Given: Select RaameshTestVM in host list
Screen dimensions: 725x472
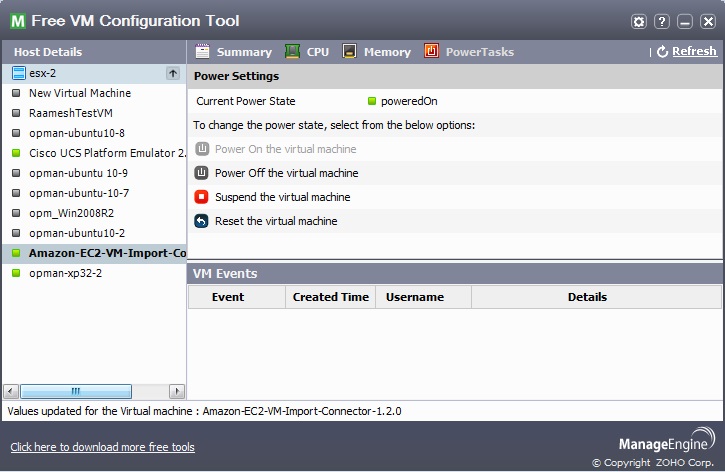Looking at the screenshot, I should 71,113.
